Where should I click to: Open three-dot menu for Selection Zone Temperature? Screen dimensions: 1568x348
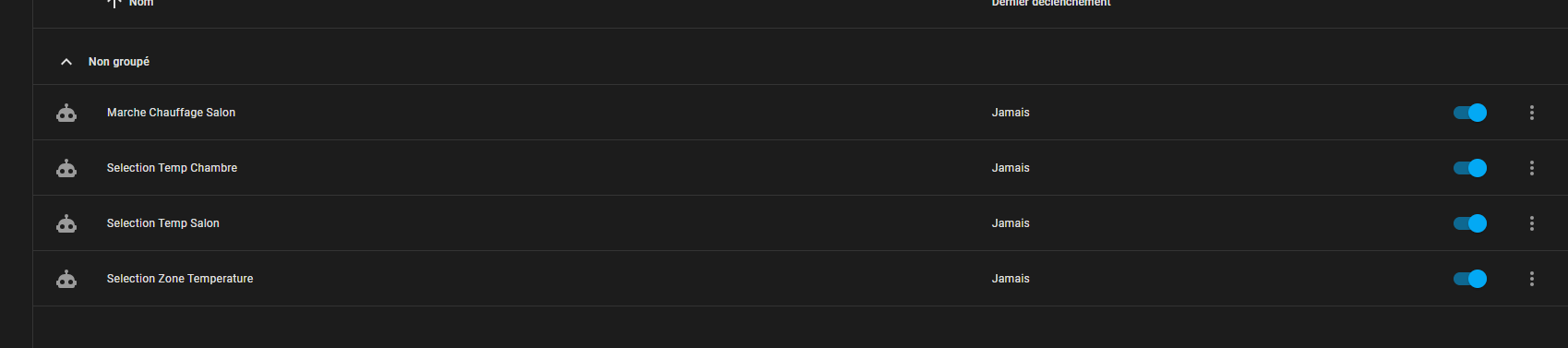click(1532, 279)
